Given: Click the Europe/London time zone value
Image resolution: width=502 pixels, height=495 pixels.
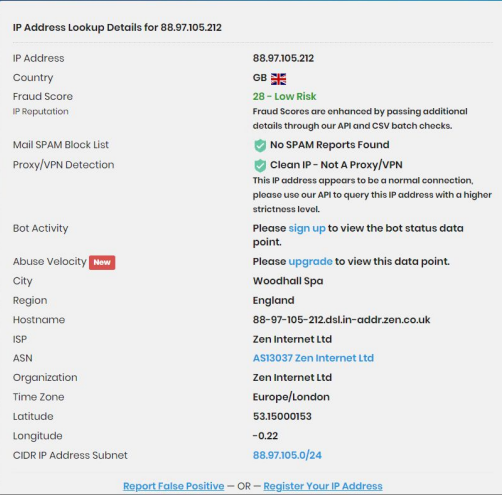Looking at the screenshot, I should point(291,397).
